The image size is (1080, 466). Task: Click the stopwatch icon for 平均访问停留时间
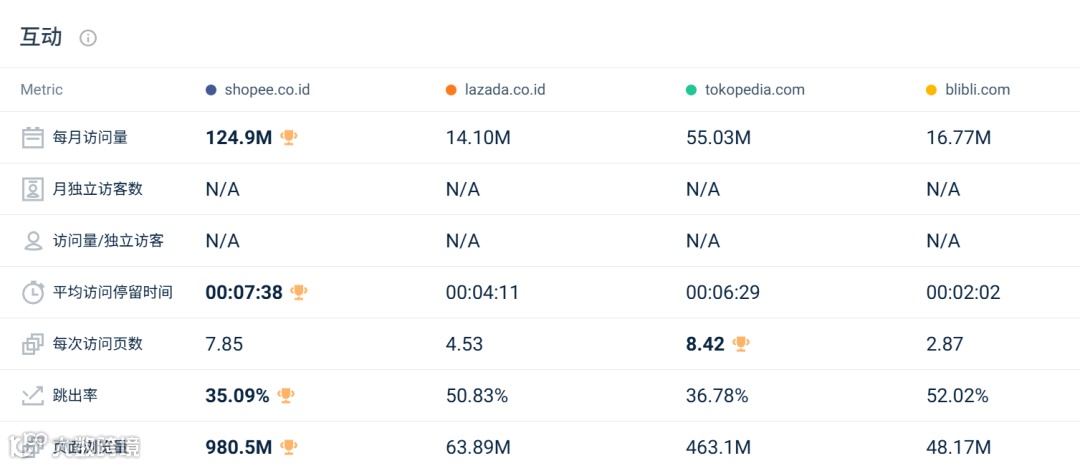33,293
